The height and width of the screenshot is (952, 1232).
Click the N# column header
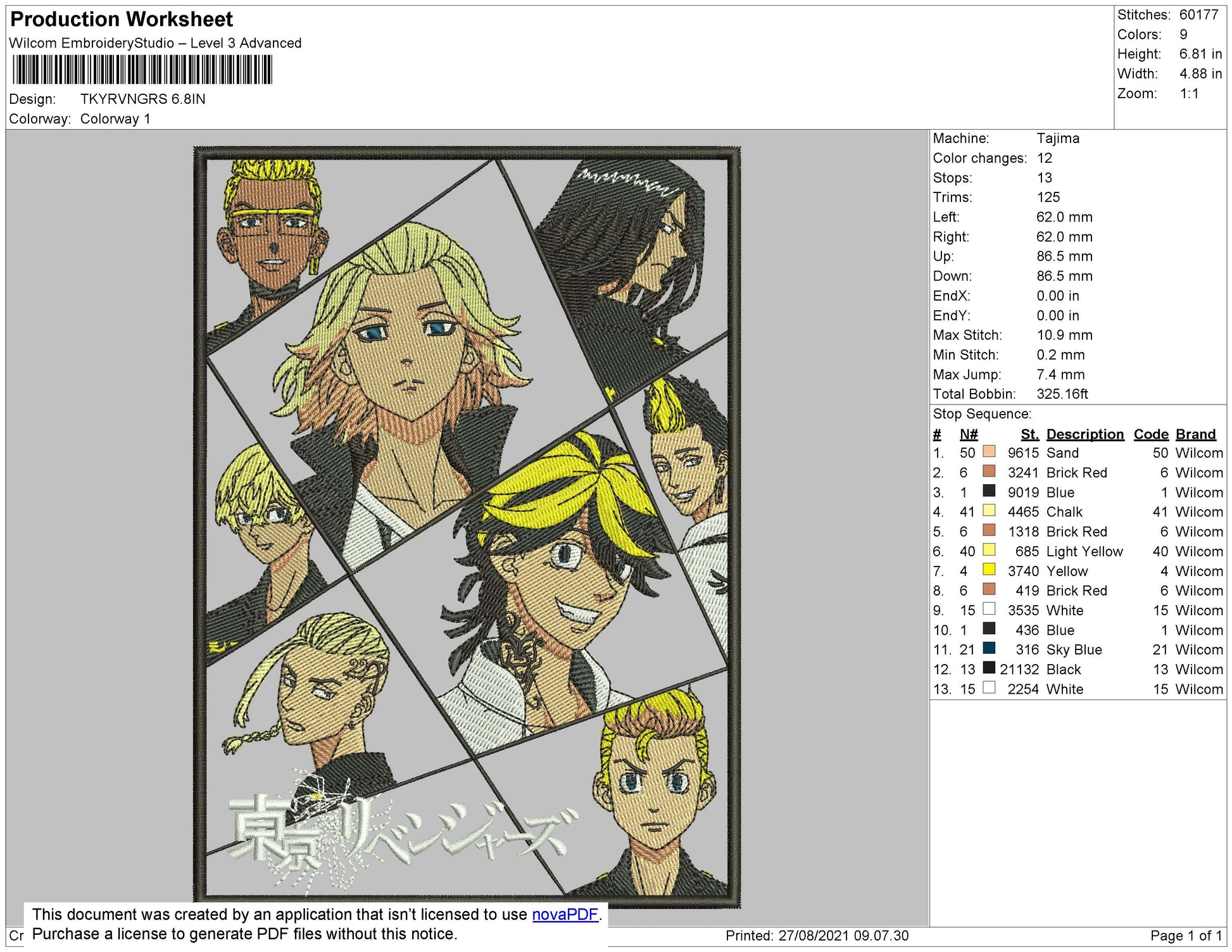(x=968, y=434)
